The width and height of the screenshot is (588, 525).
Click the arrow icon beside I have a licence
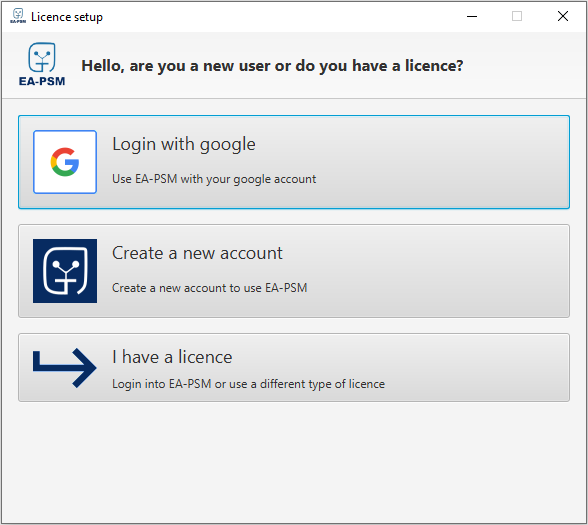click(64, 368)
